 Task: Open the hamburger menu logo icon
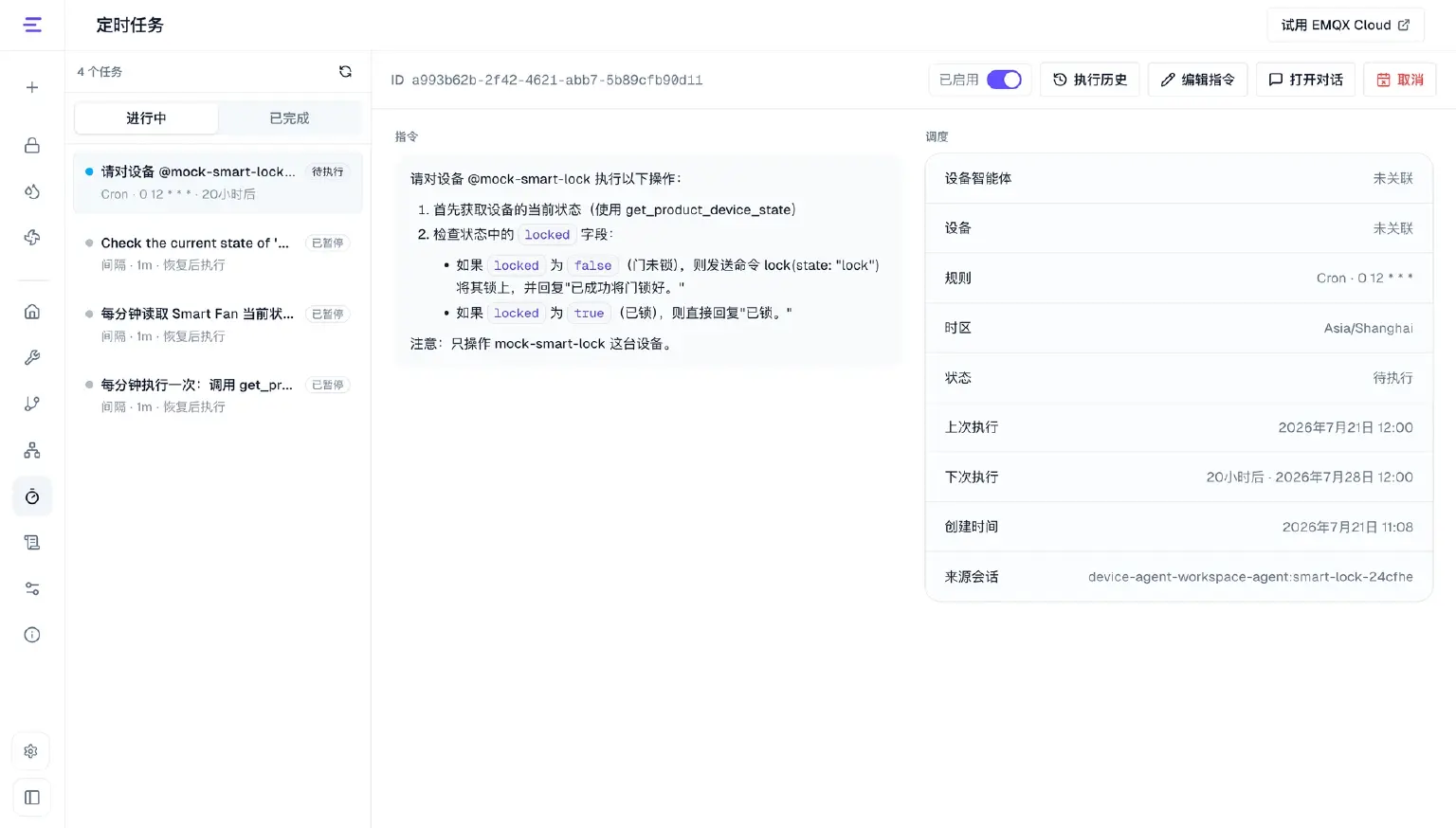pyautogui.click(x=32, y=25)
